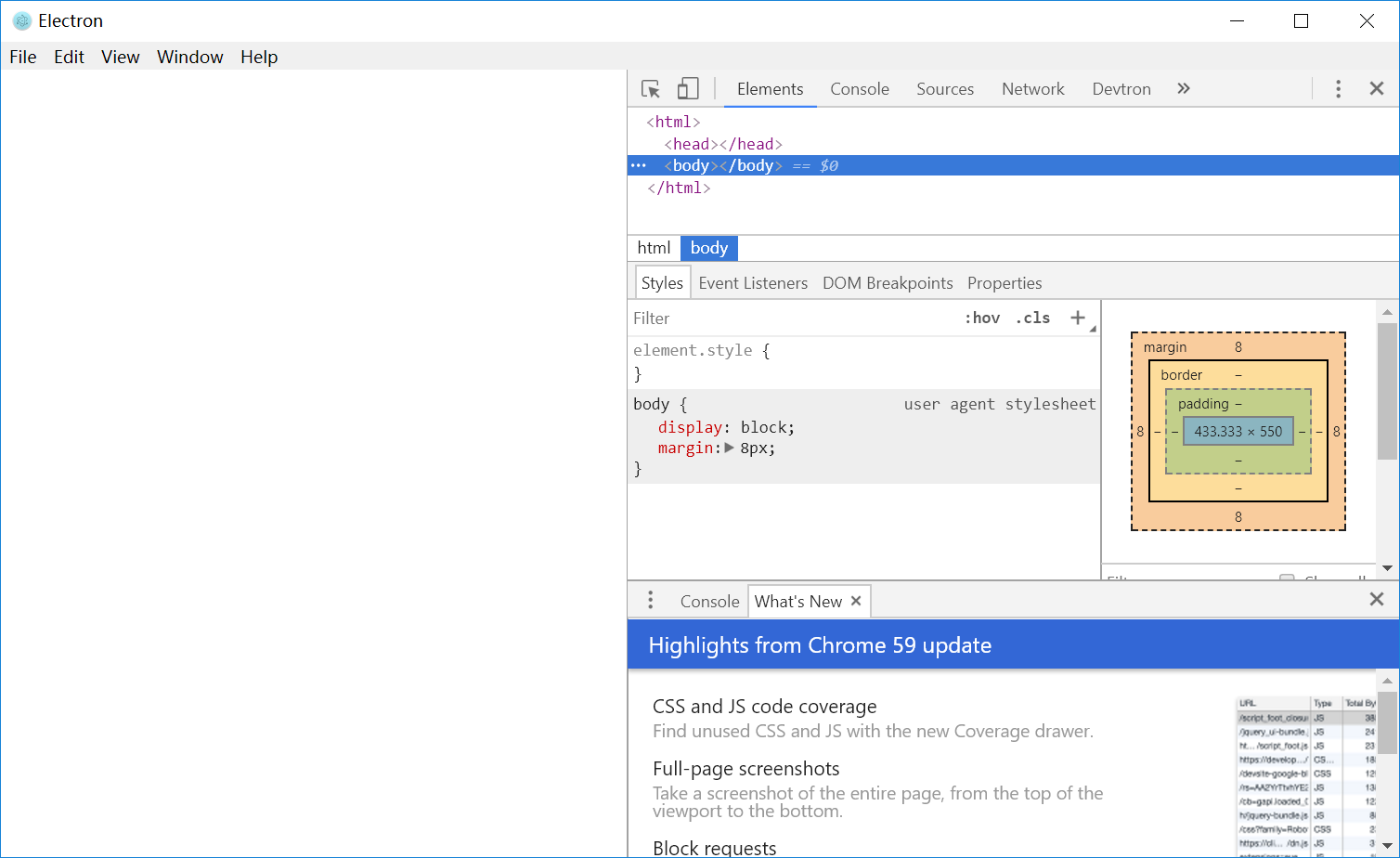Screen dimensions: 1400x858
Task: Click the block property value
Action: coord(763,427)
